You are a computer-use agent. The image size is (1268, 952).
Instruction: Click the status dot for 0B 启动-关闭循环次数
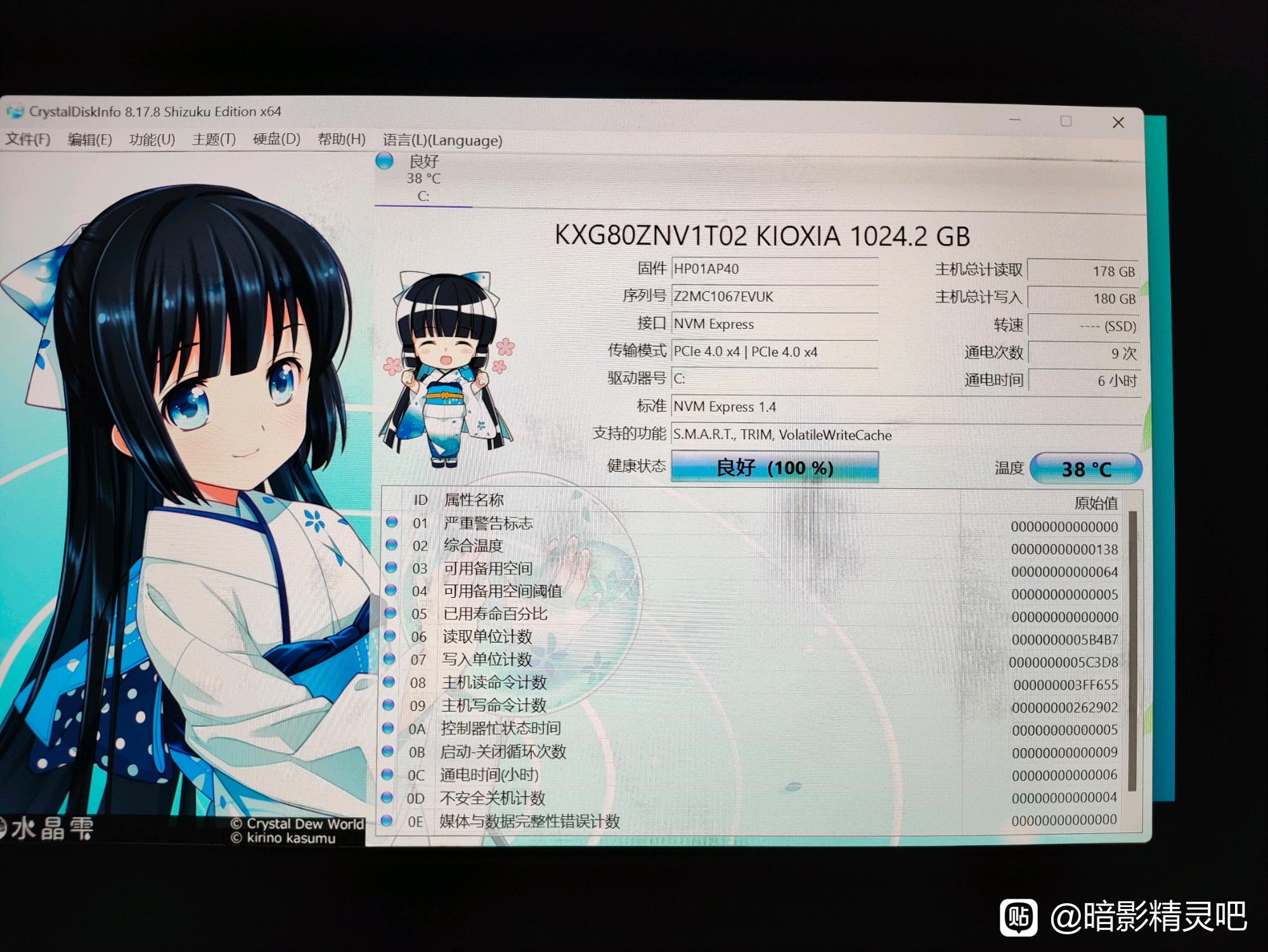click(x=387, y=751)
